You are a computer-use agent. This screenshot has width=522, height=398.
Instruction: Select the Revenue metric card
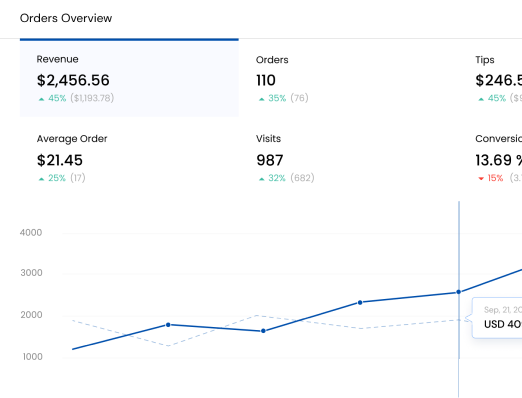[x=129, y=78]
